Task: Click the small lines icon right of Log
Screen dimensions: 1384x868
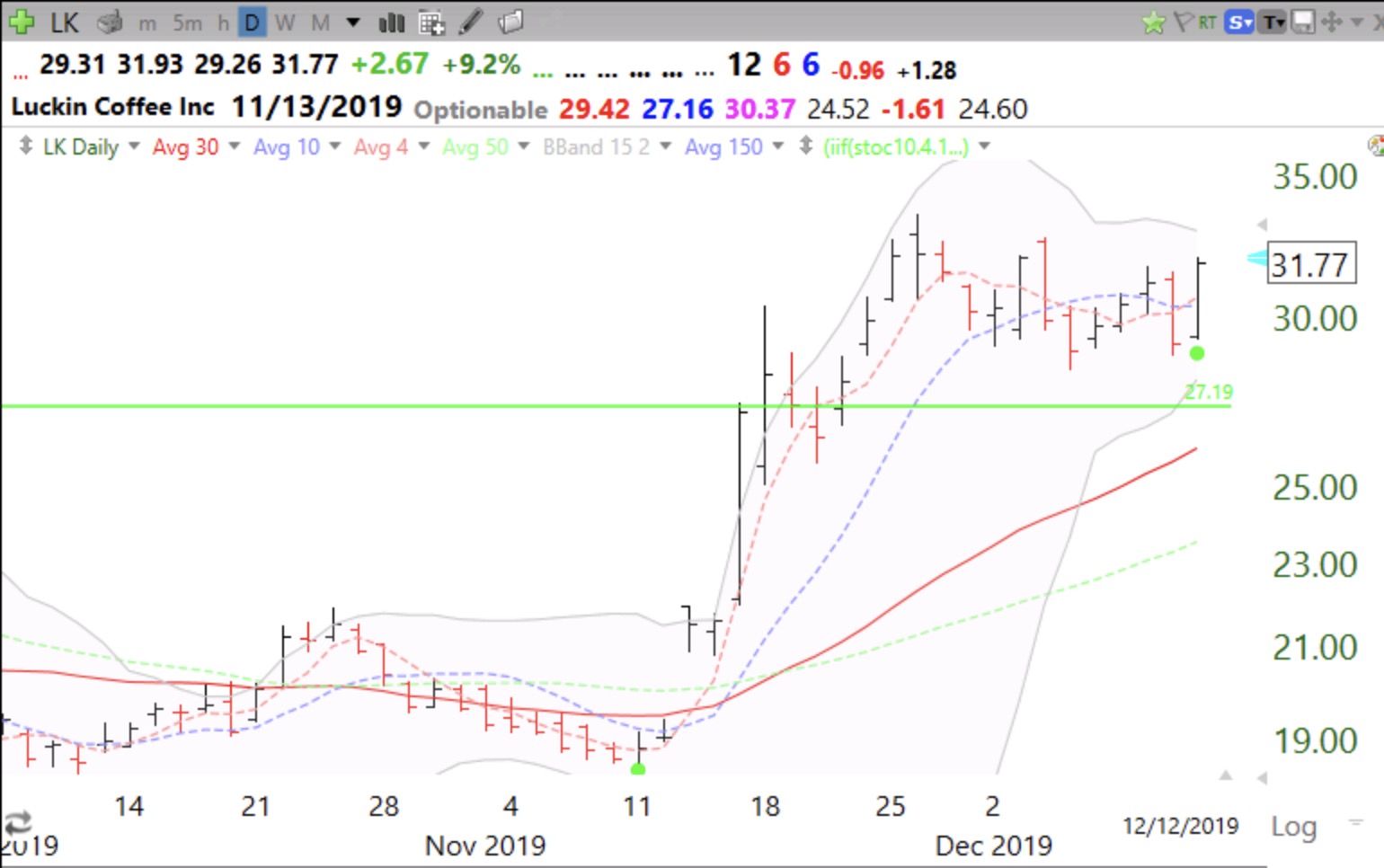Action: pyautogui.click(x=1355, y=821)
